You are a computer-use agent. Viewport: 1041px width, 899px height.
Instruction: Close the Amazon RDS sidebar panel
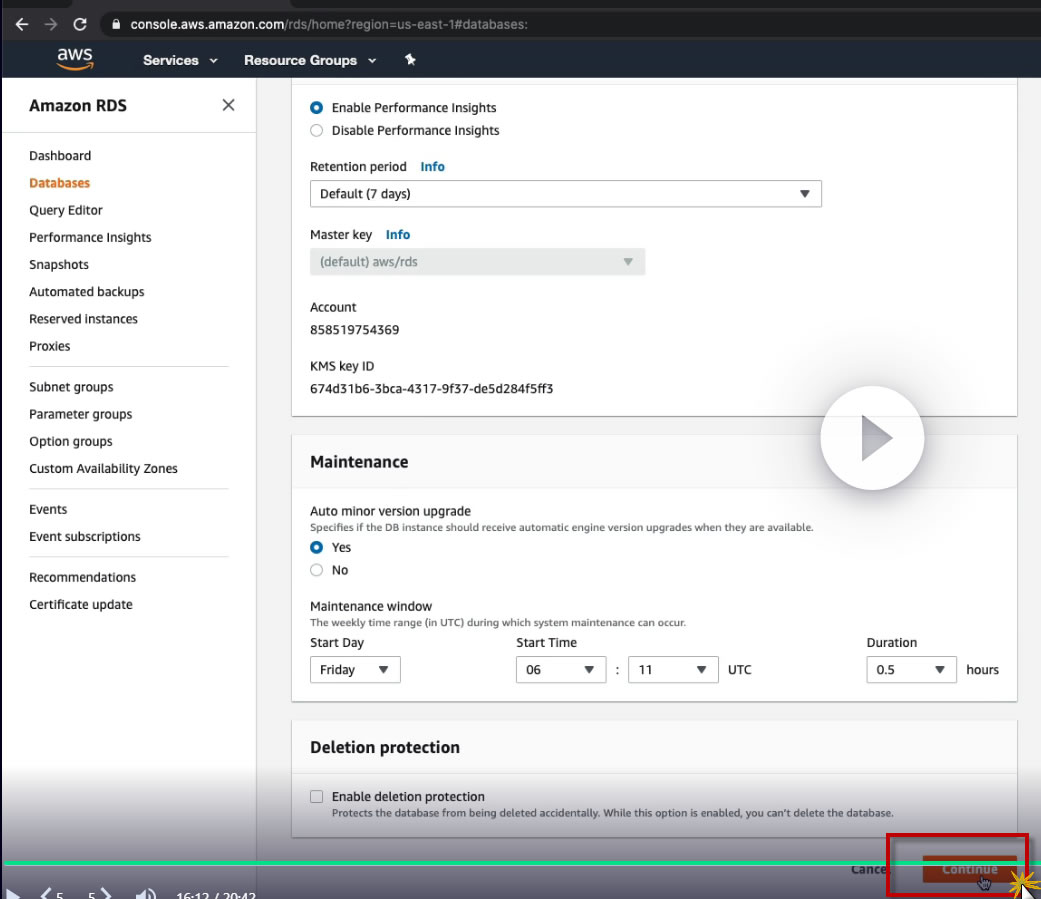[228, 105]
